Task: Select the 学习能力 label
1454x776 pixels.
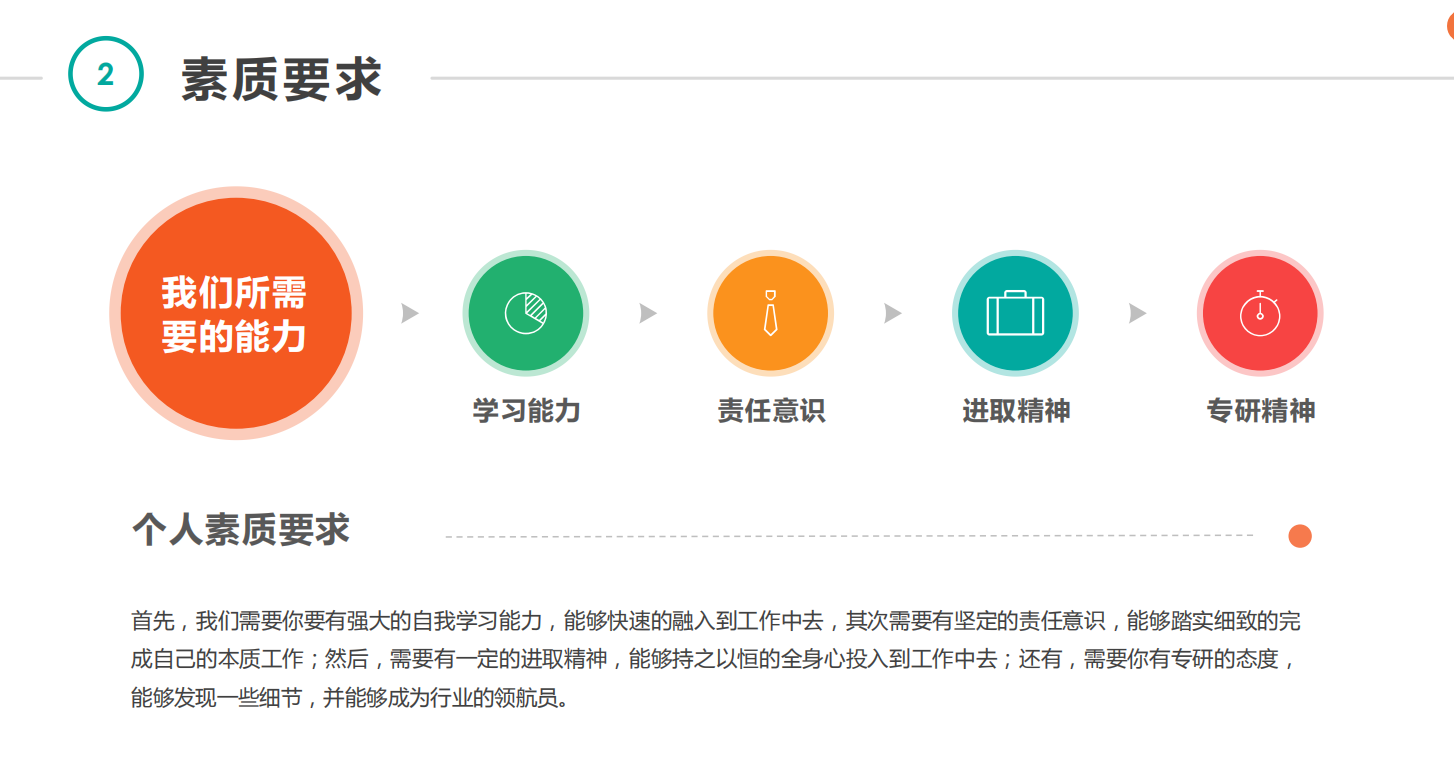Action: (526, 411)
